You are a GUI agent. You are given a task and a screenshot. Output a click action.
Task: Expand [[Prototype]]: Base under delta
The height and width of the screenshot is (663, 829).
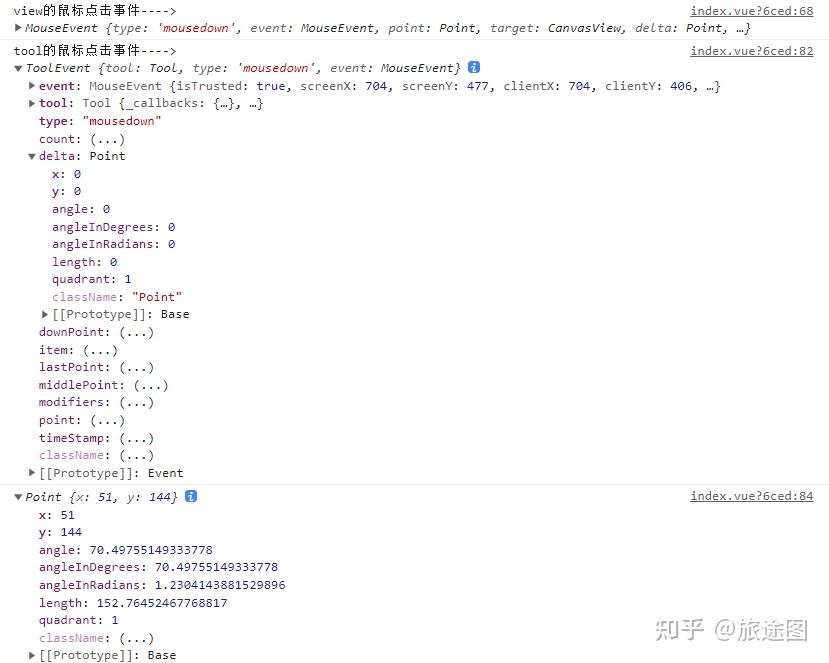tap(45, 313)
